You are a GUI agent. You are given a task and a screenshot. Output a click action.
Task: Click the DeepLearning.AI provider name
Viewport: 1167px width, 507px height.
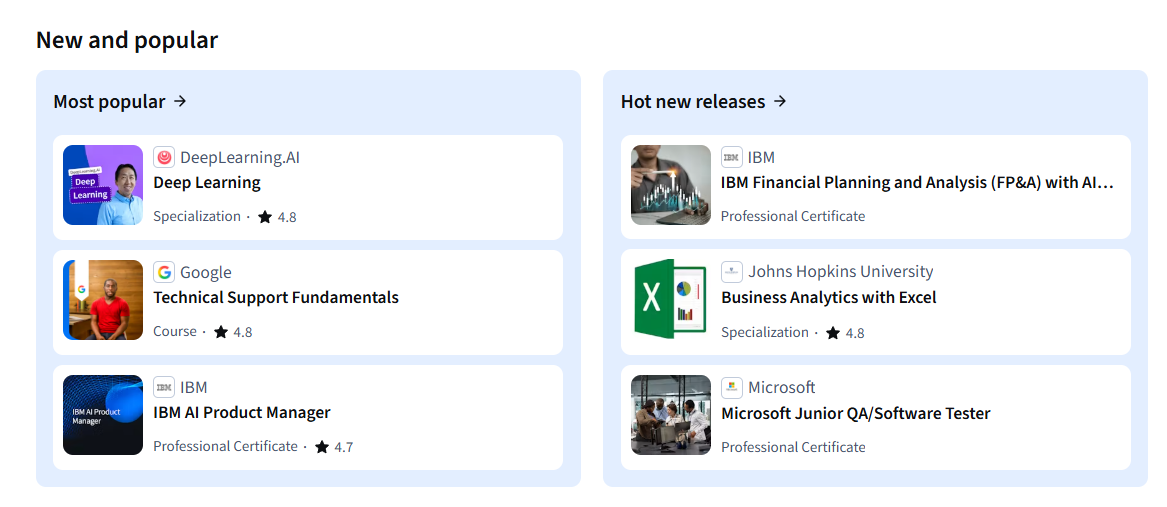[x=240, y=158]
